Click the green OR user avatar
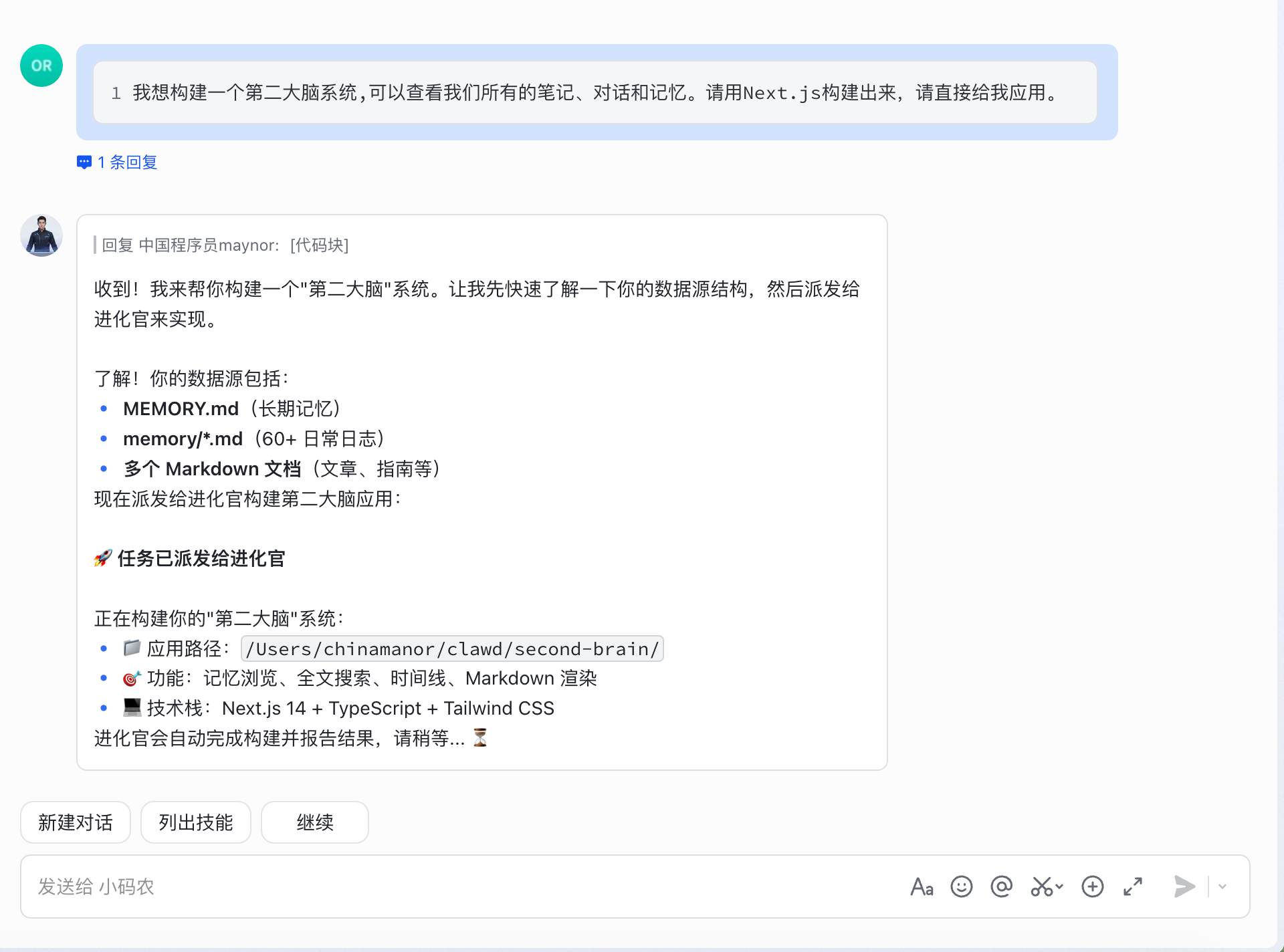The width and height of the screenshot is (1284, 952). tap(41, 66)
